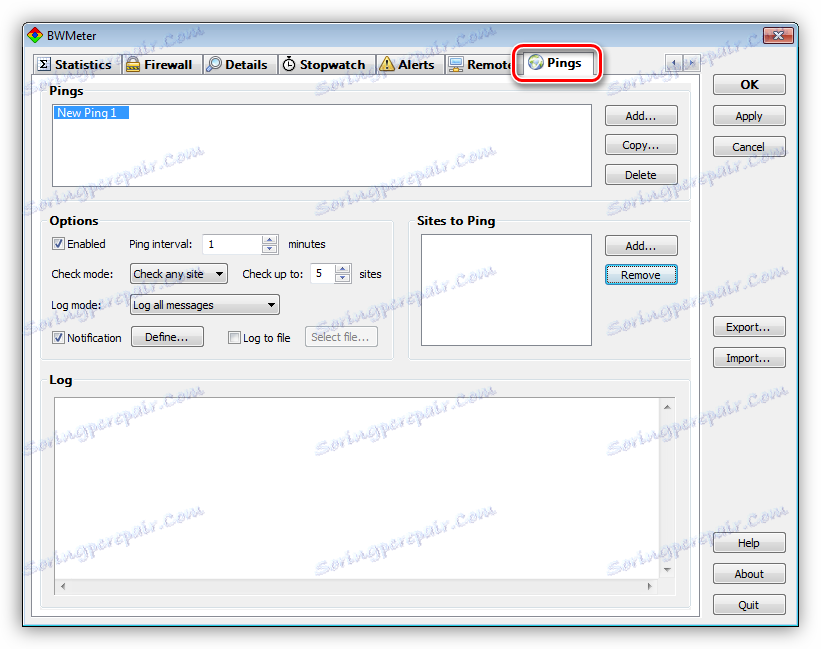Increase Check up to sites value
This screenshot has height=649, width=821.
(342, 269)
